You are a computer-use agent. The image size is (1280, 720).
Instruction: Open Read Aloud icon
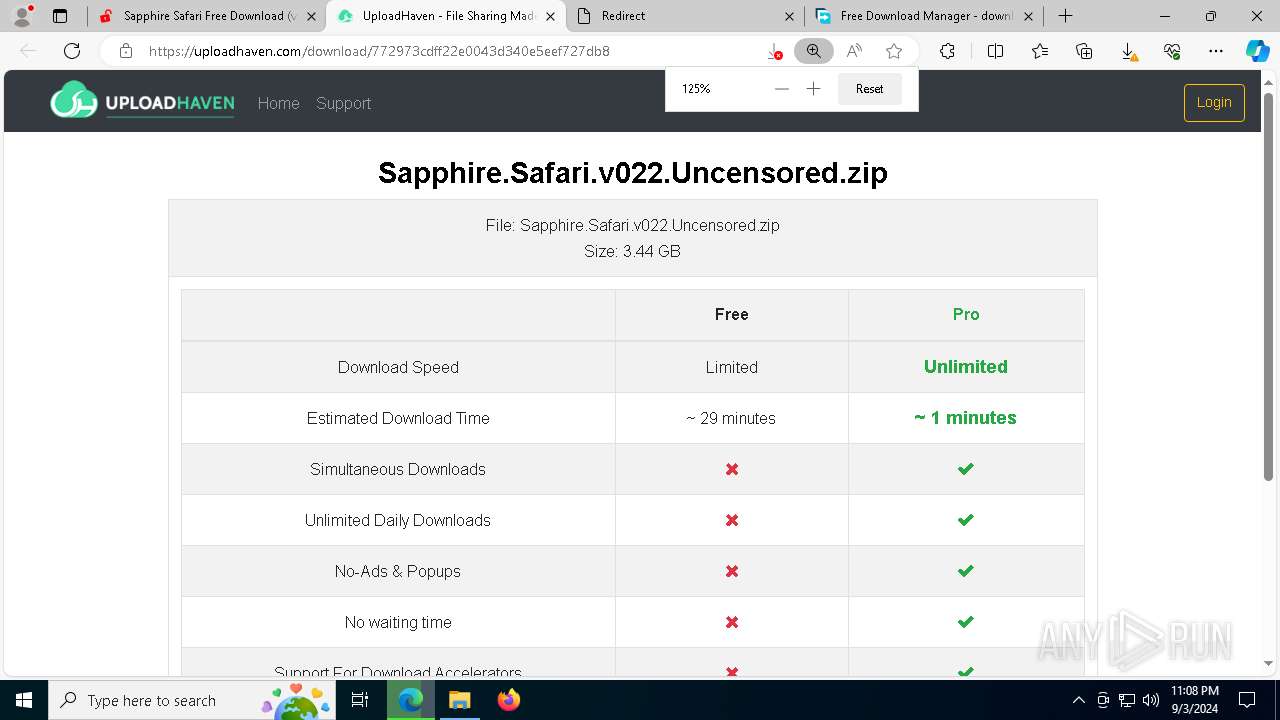[854, 51]
